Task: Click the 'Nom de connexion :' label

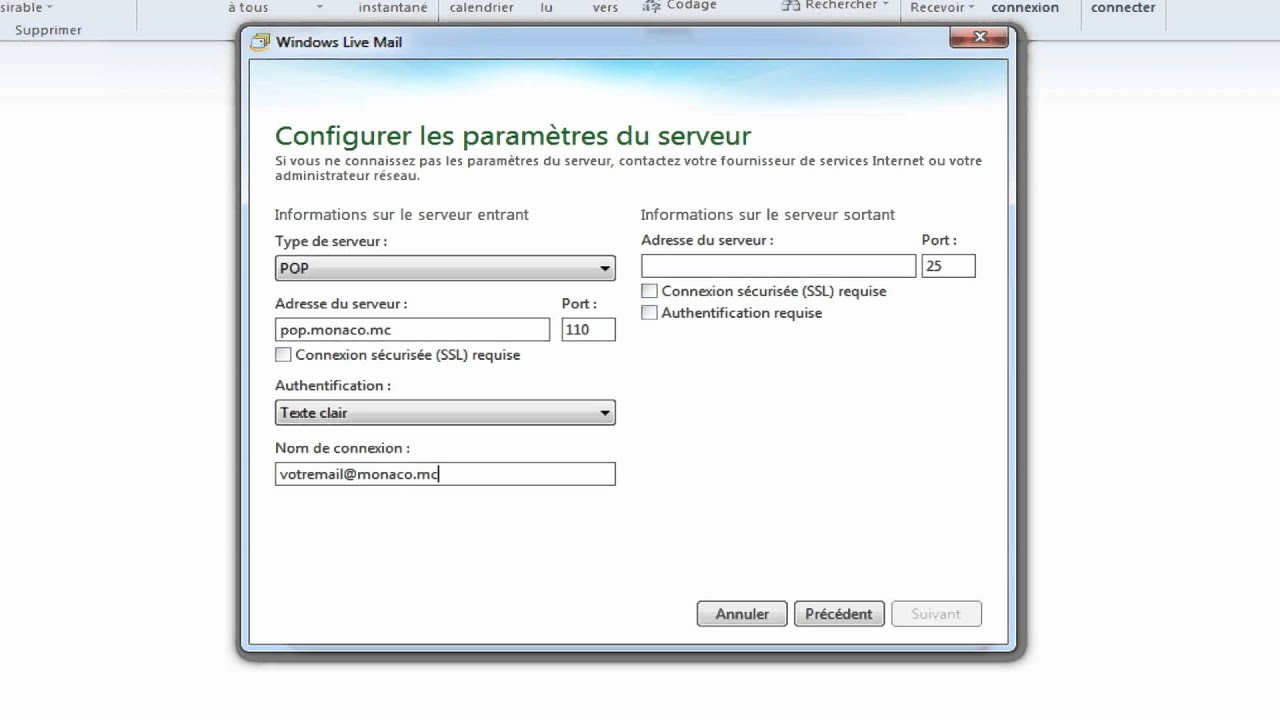Action: (x=342, y=448)
